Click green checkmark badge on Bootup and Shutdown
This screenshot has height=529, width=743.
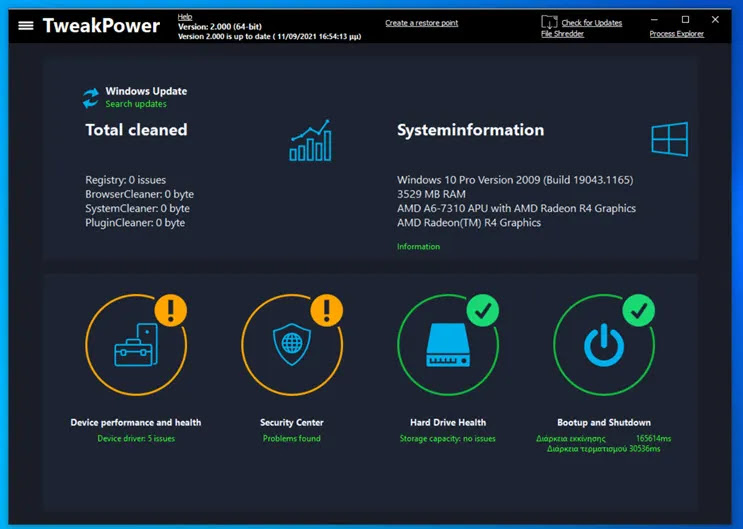(x=639, y=310)
